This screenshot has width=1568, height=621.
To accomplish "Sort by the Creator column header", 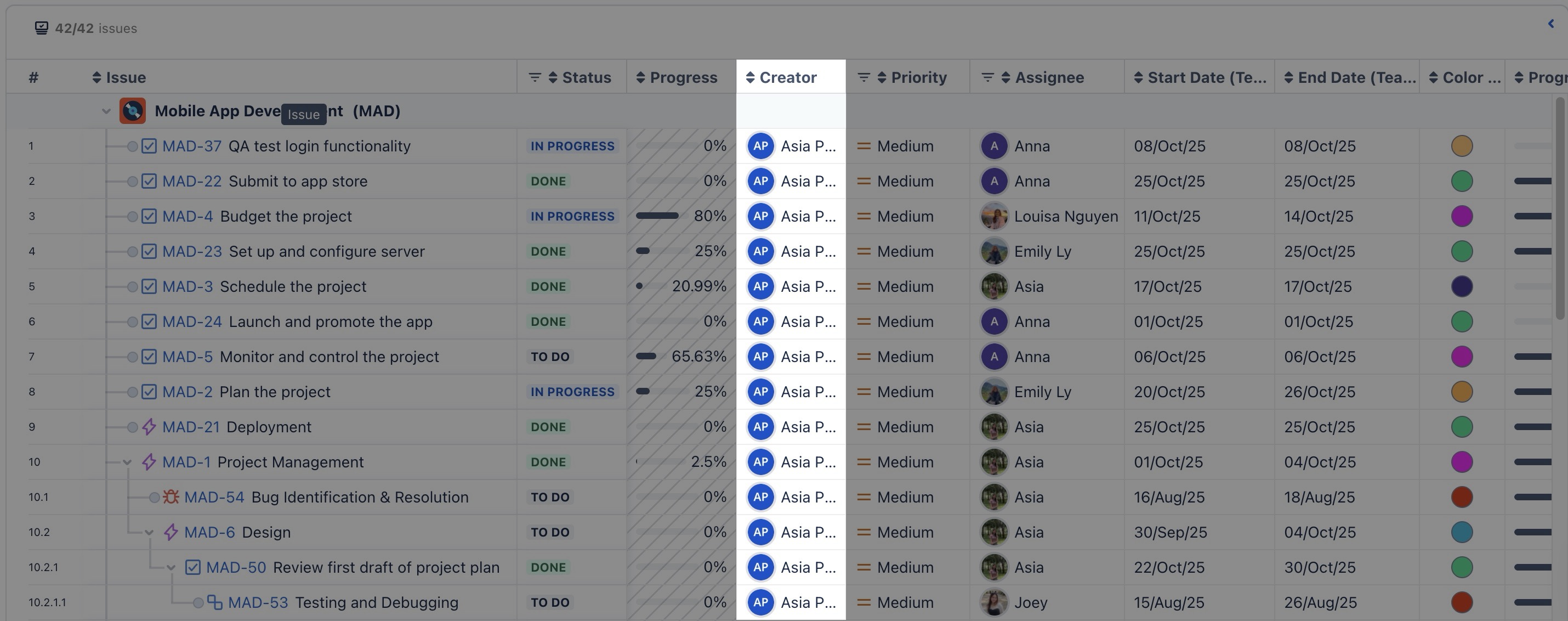I will click(788, 77).
